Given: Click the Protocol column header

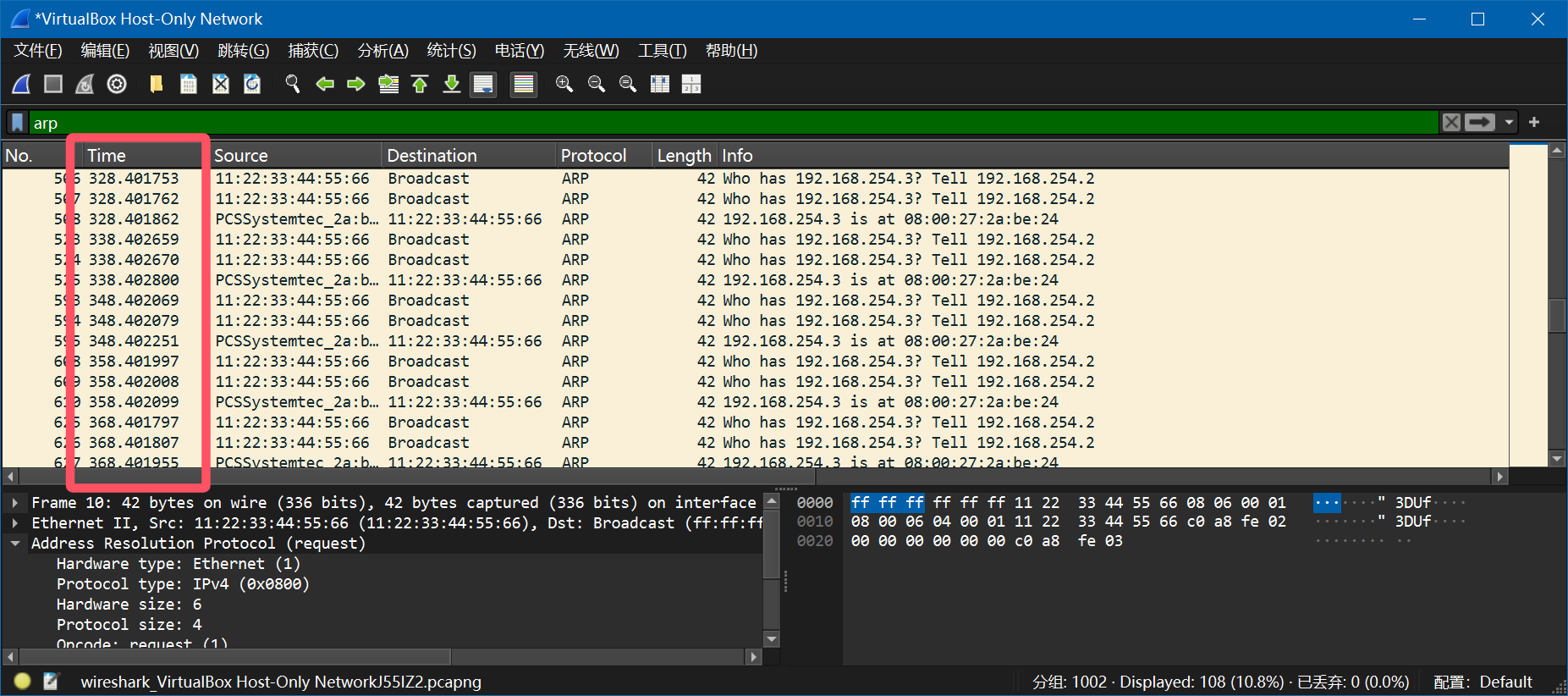Looking at the screenshot, I should (593, 156).
